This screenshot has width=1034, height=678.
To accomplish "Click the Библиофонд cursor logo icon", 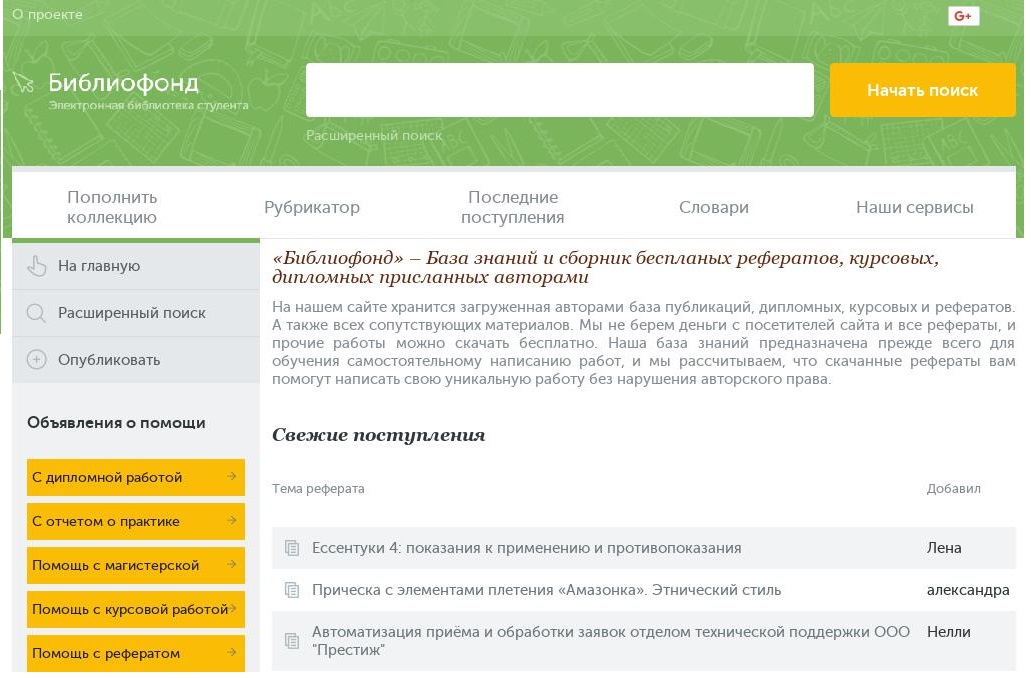I will 23,82.
